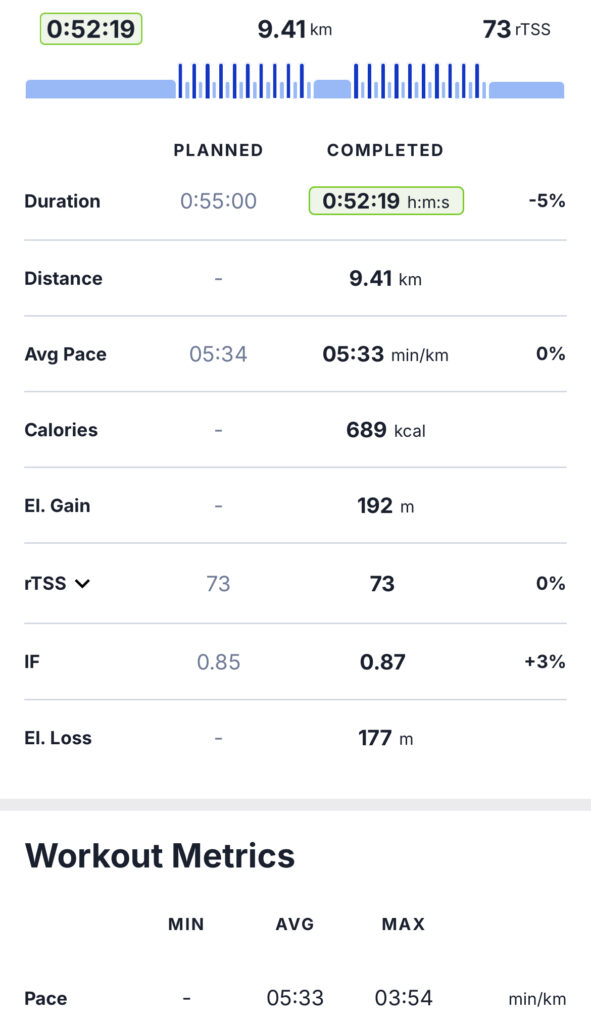Select the completed IF 0.87 value

[x=383, y=662]
